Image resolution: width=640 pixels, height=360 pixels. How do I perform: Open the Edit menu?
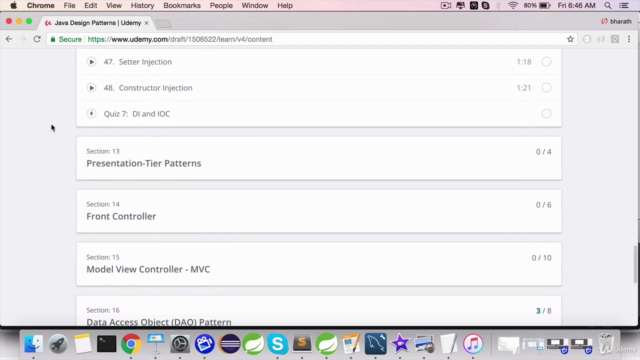[90, 6]
